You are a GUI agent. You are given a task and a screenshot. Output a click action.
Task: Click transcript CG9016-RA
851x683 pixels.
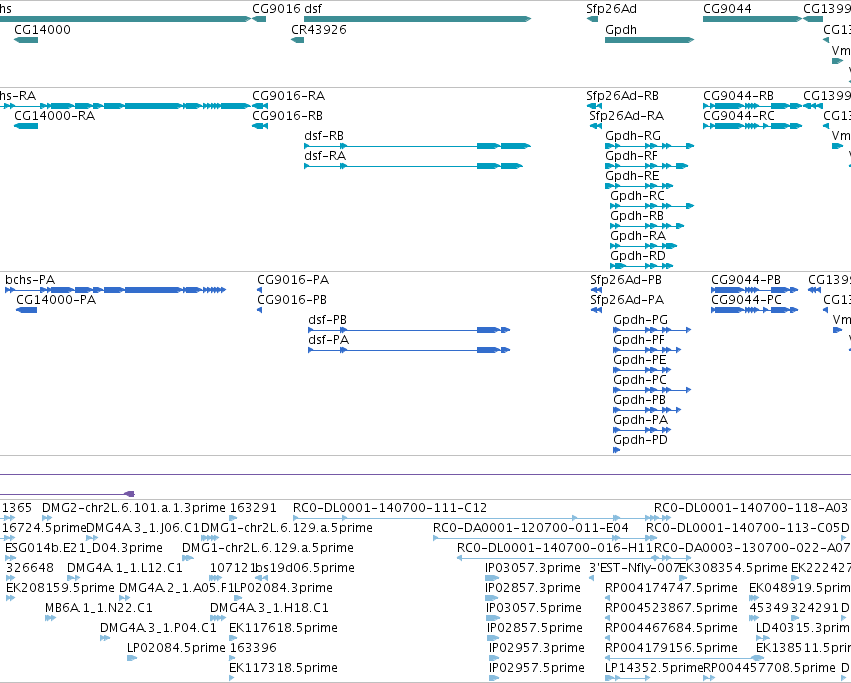click(x=288, y=96)
